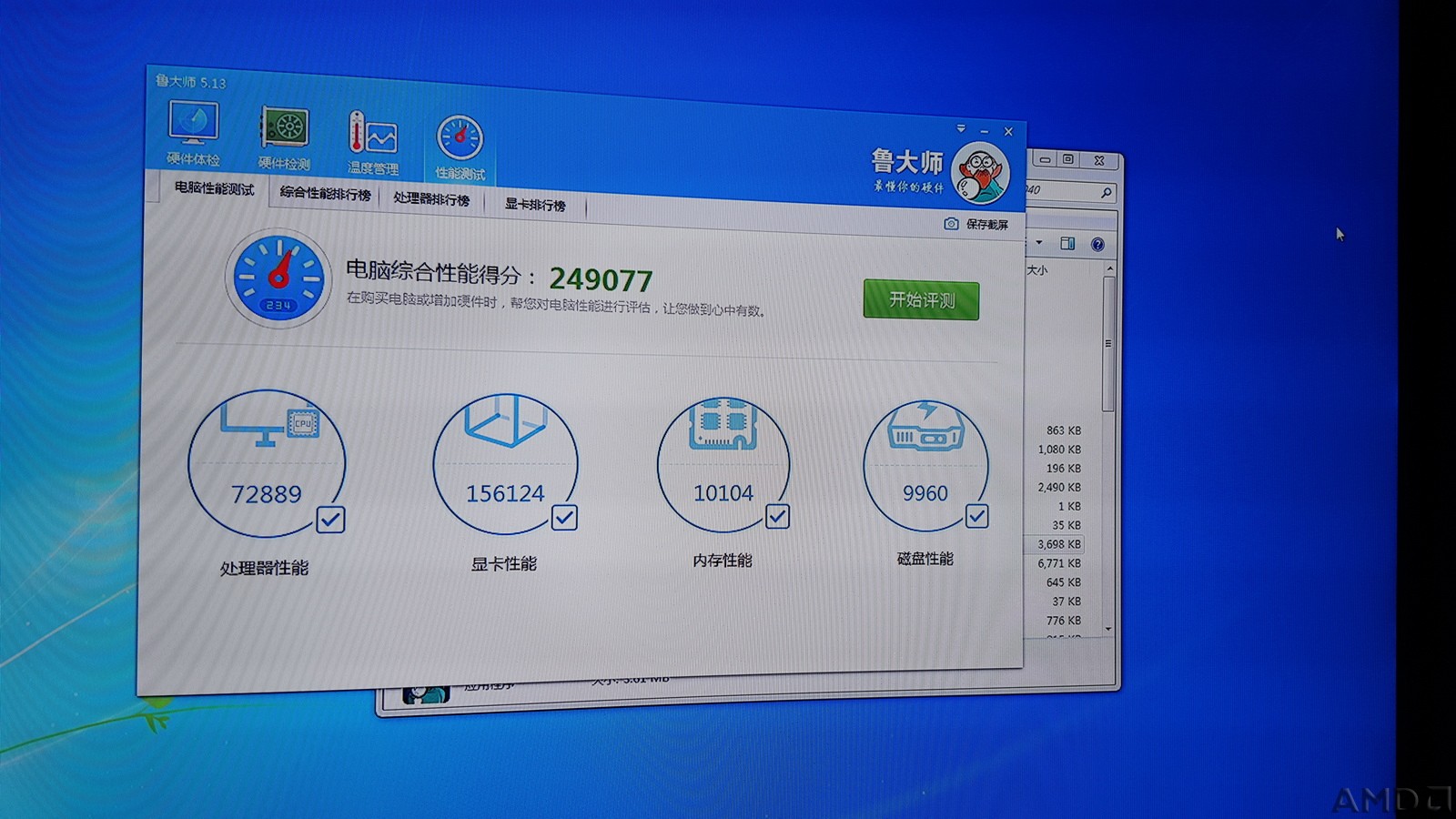Click the overall score value 249077

[x=601, y=279]
